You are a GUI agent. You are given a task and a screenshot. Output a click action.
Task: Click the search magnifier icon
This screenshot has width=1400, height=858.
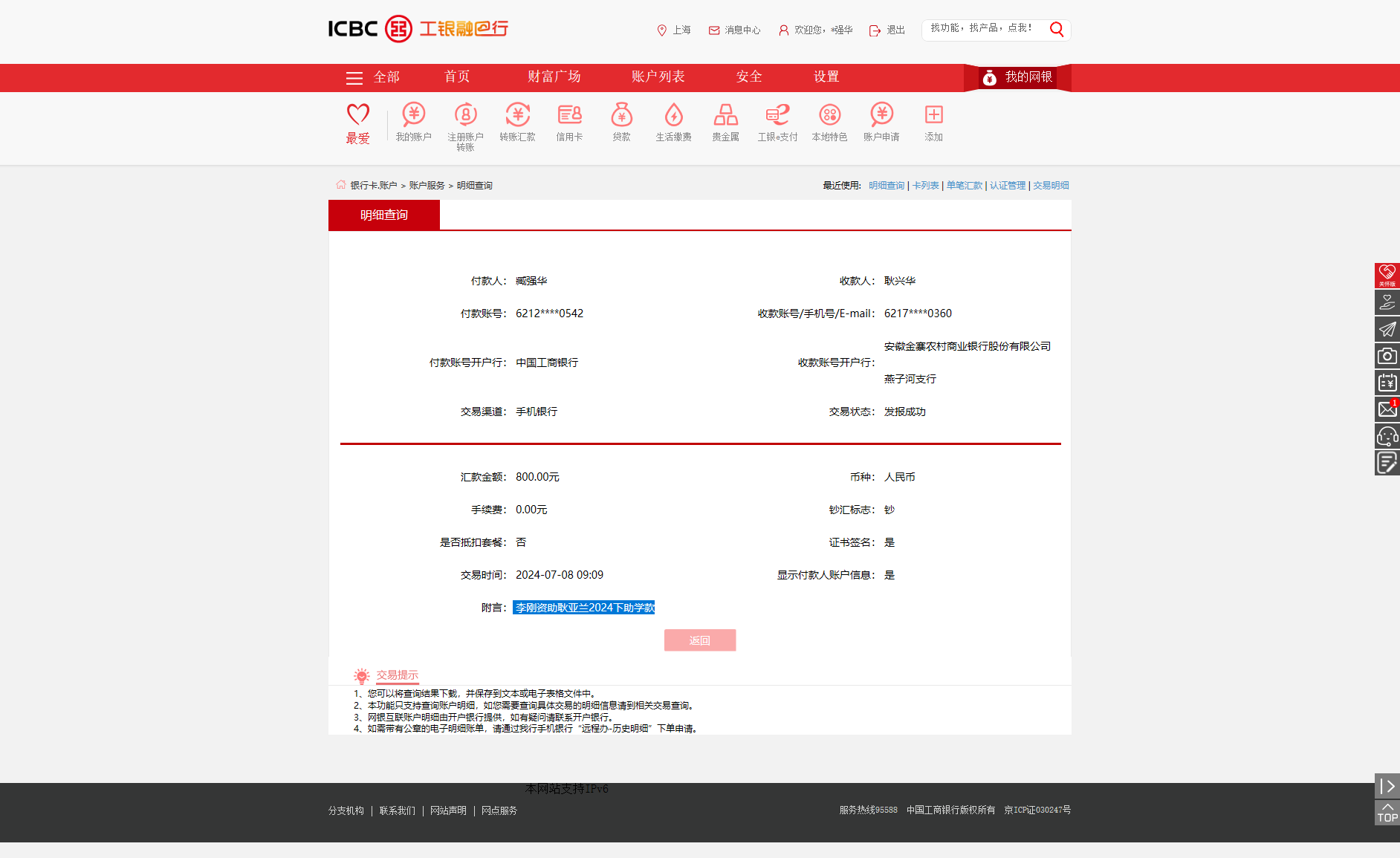(1057, 29)
